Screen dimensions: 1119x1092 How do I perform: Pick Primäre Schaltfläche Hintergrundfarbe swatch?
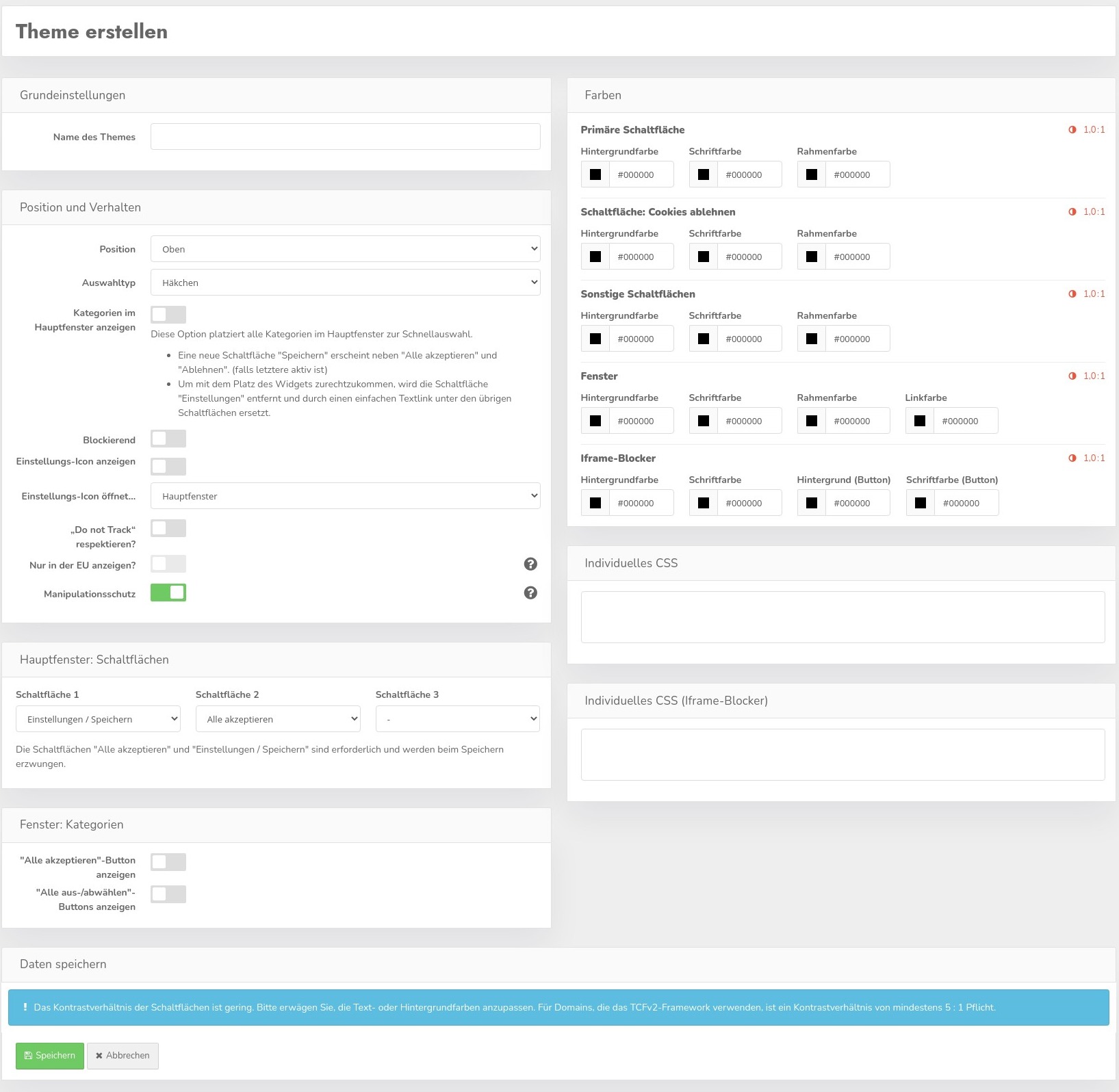click(x=595, y=174)
